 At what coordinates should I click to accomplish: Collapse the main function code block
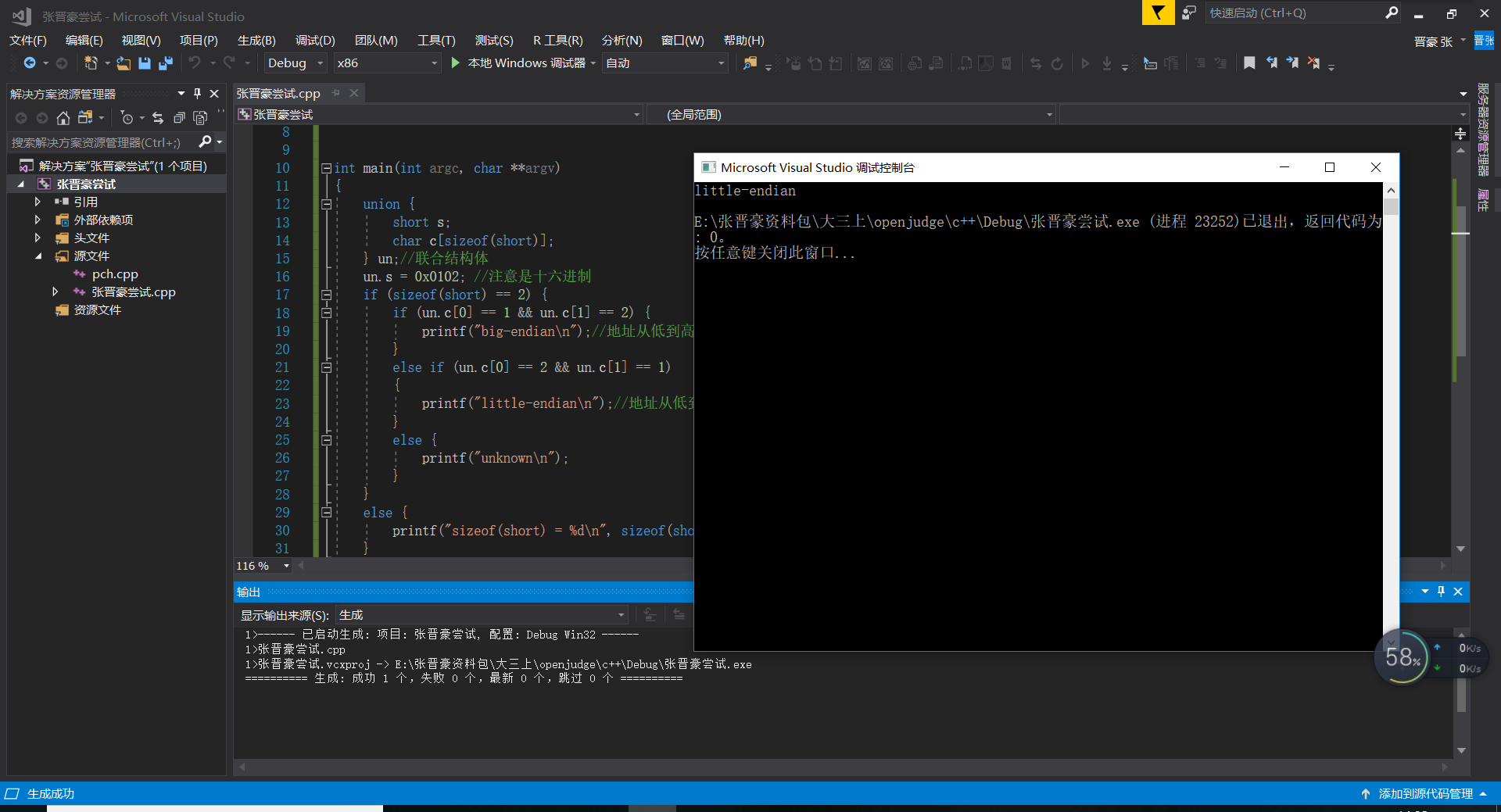coord(326,168)
